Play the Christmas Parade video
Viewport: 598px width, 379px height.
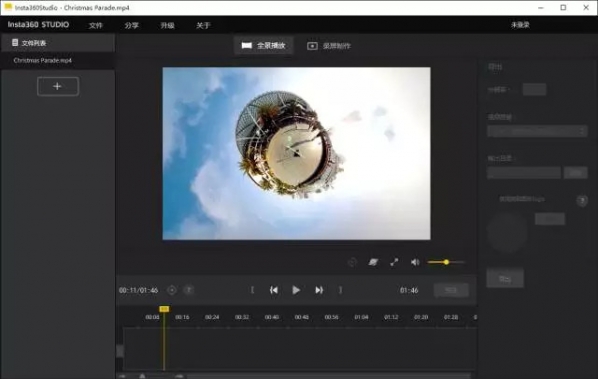pyautogui.click(x=296, y=290)
